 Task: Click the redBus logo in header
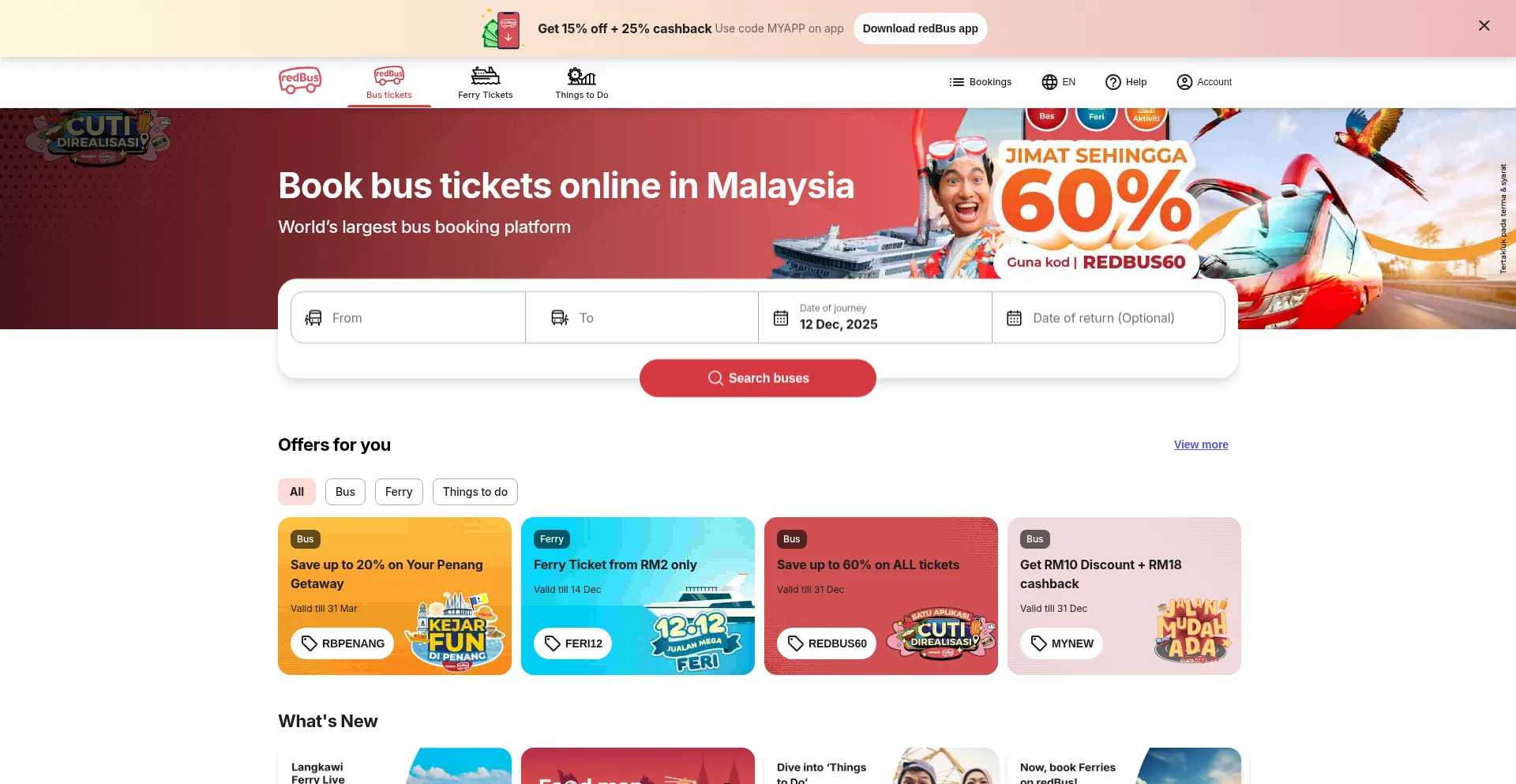click(x=300, y=81)
